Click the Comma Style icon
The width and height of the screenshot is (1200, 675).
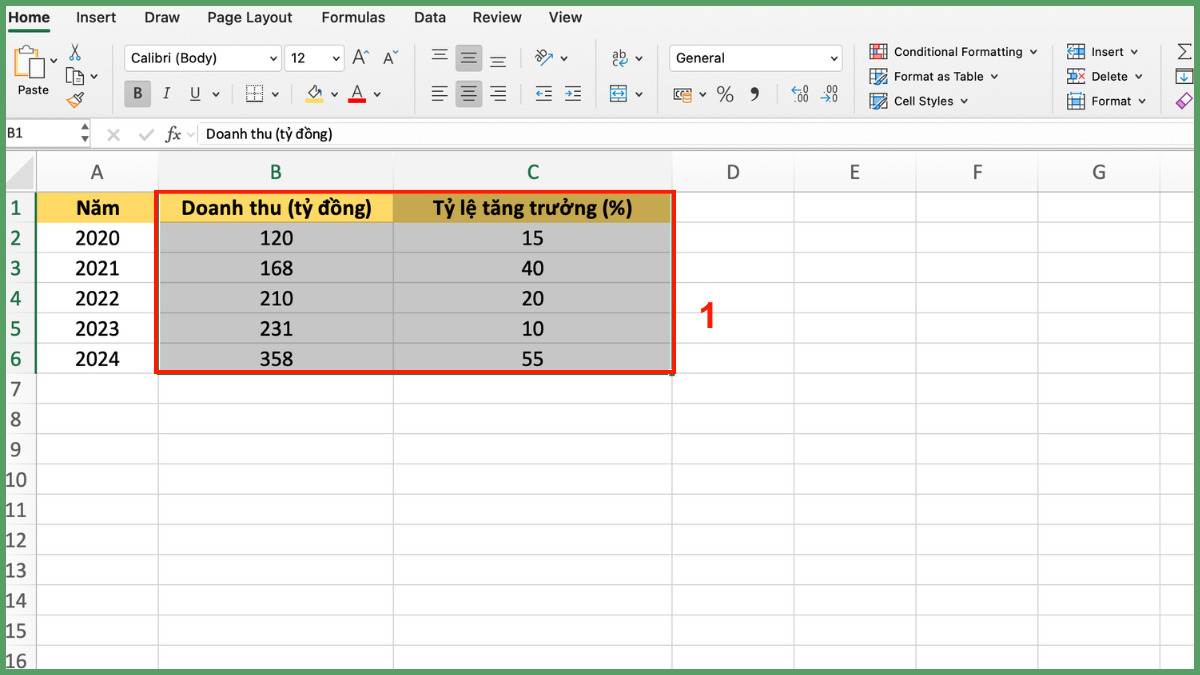755,94
